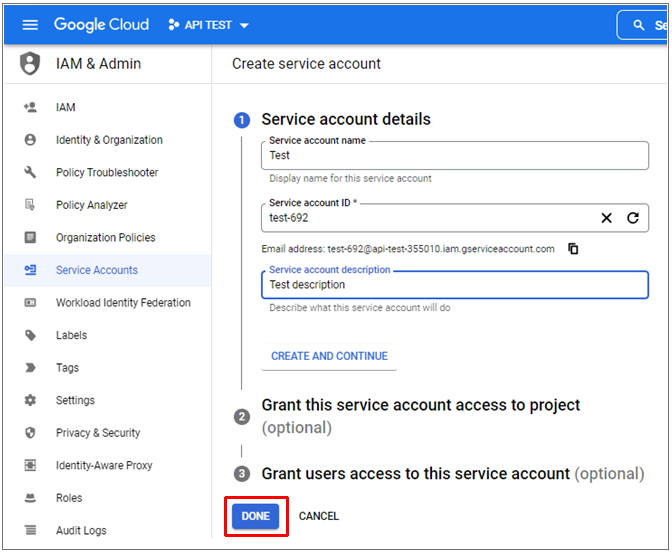This screenshot has width=672, height=552.
Task: Open the API TEST project dropdown
Action: 209,25
